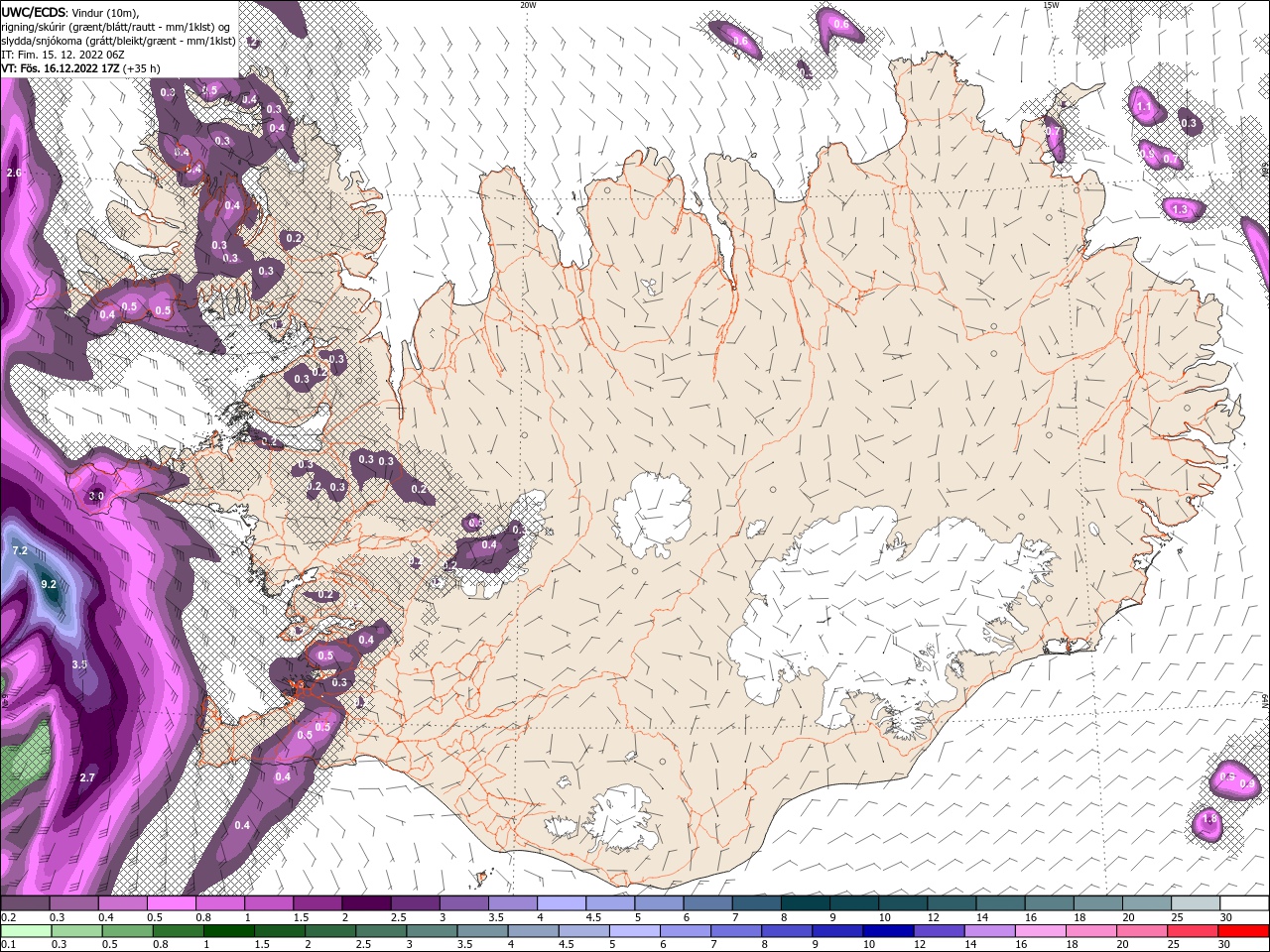Pick the bright pink swatch above 0.5 in snow legend
Viewport: 1270px width, 952px height.
click(x=171, y=903)
